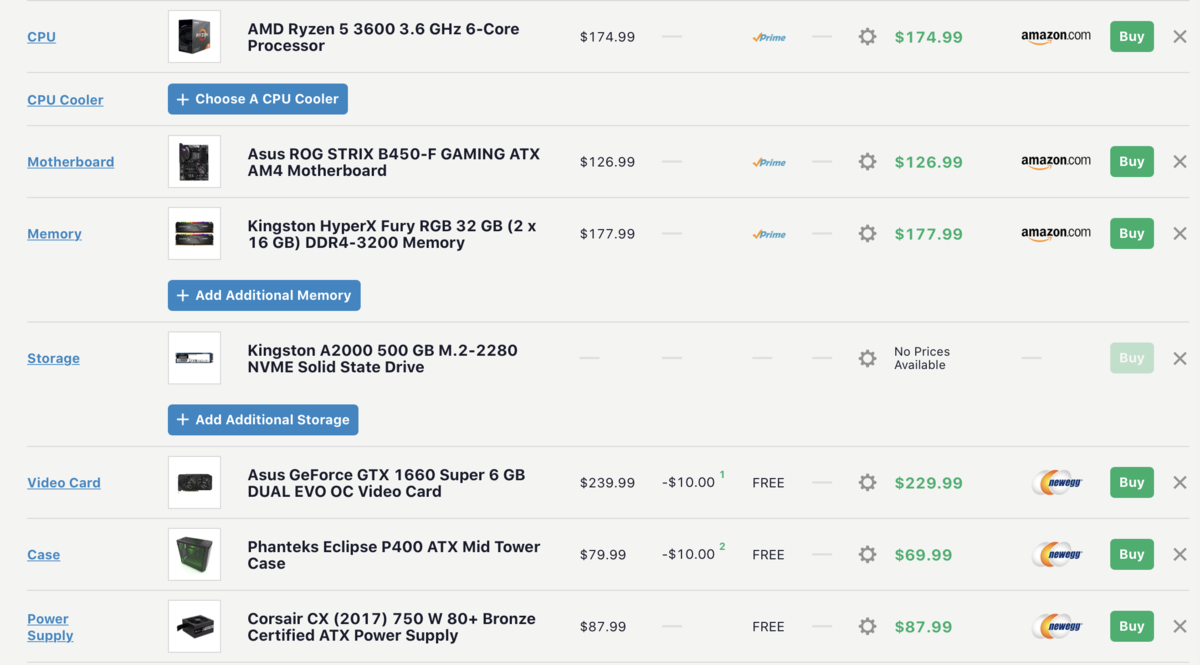Open the Kingston A2000 SSD thumbnail

point(194,358)
